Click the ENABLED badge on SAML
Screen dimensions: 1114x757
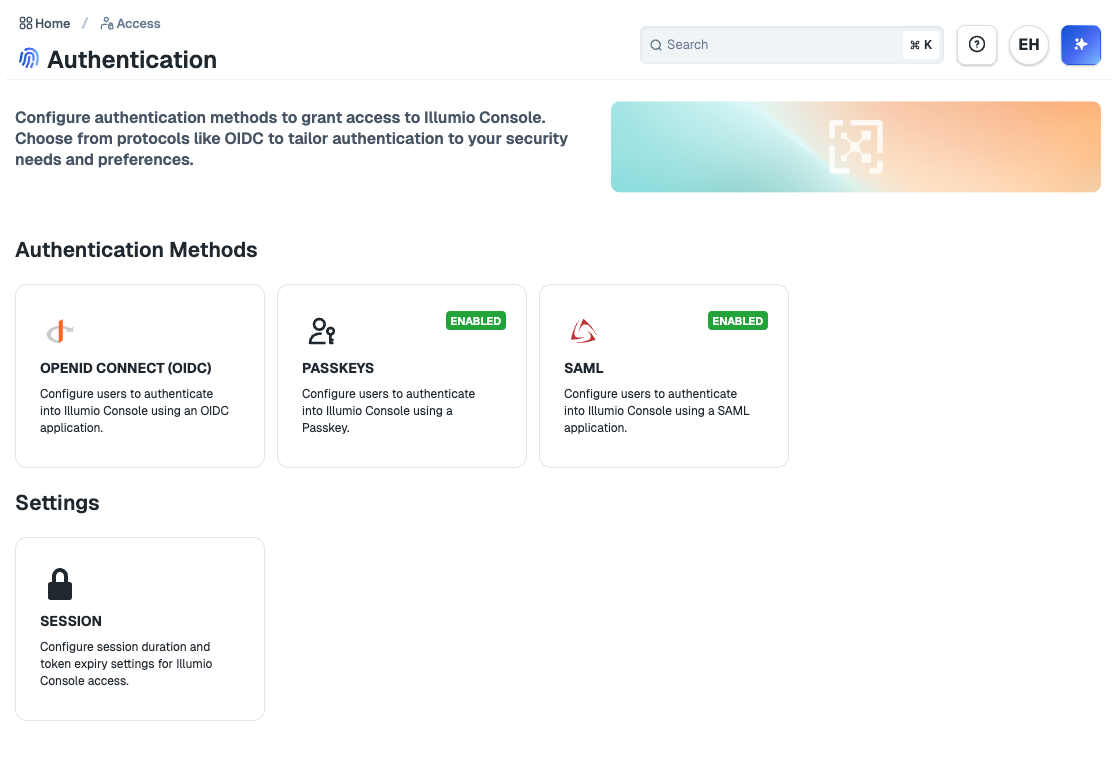click(737, 321)
